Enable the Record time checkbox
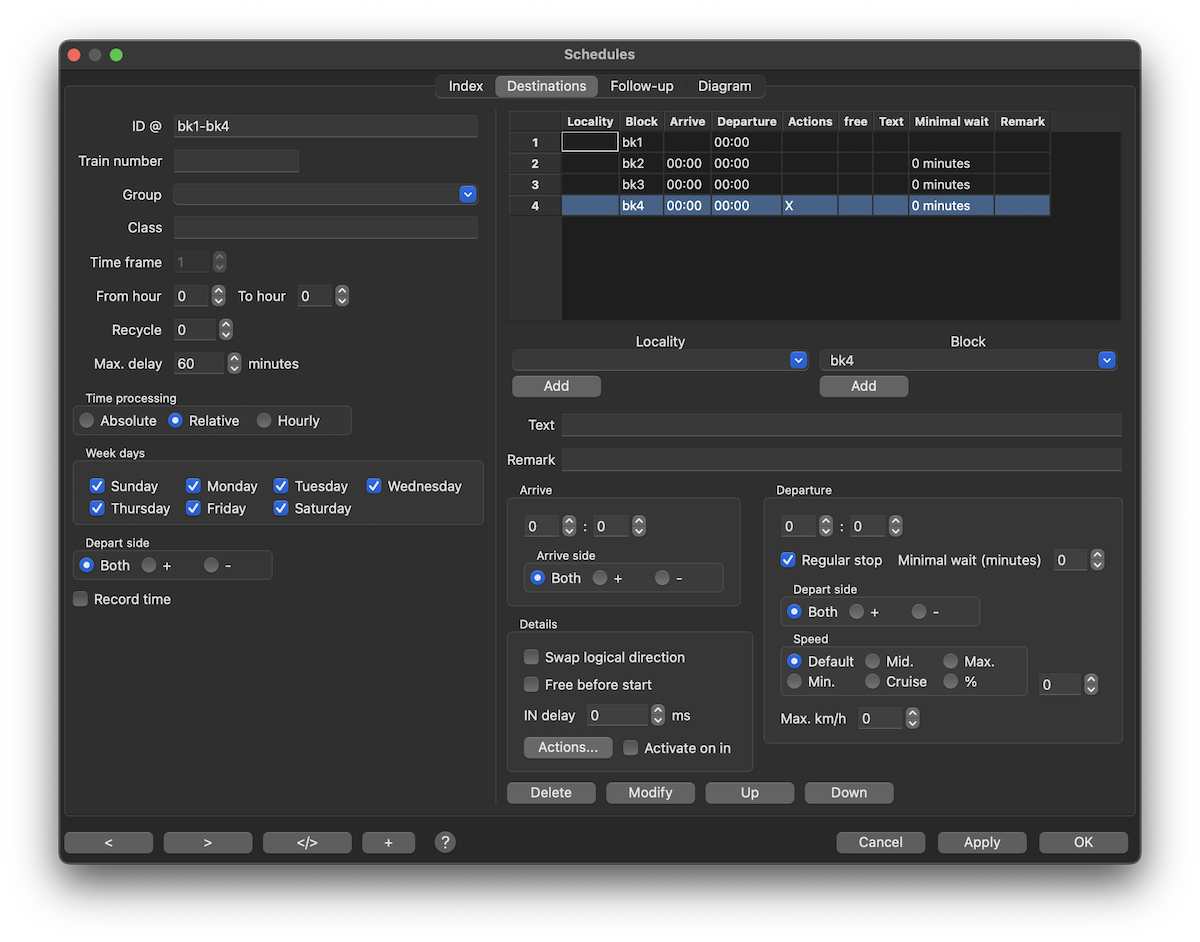The image size is (1200, 942). [x=81, y=599]
